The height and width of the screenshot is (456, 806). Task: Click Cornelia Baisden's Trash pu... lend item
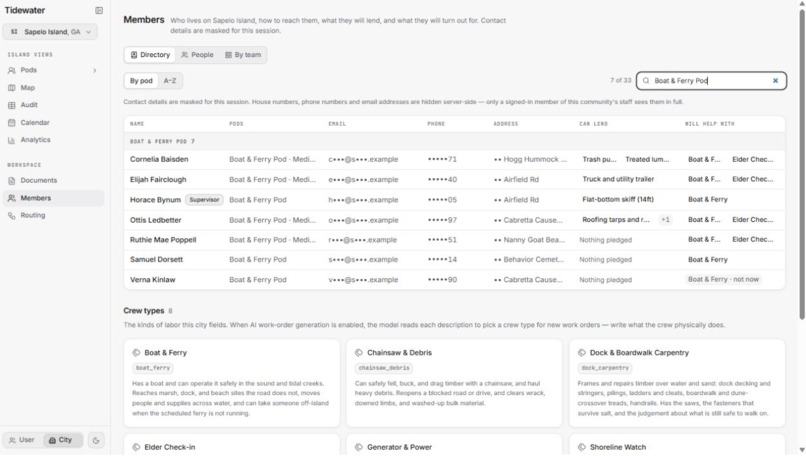point(599,159)
